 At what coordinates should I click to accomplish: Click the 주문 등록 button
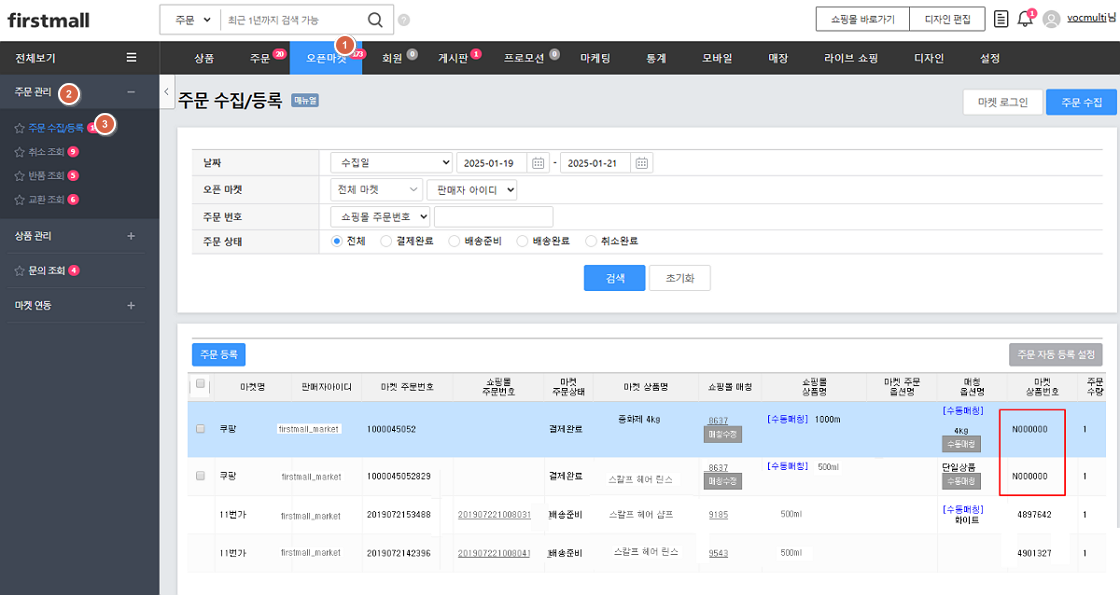click(219, 354)
